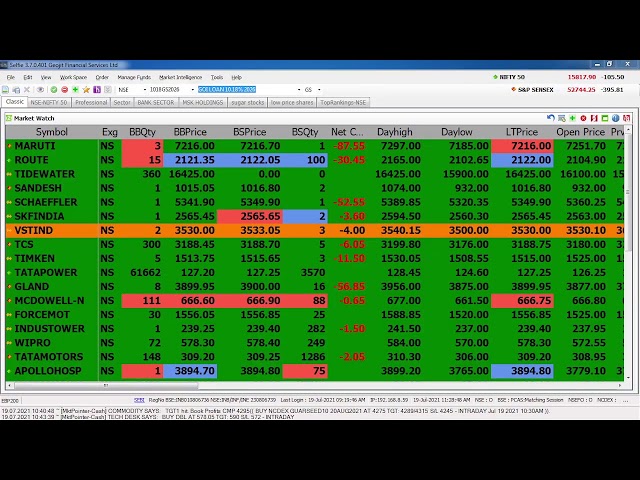Viewport: 640px width, 480px height.
Task: Switch to the BANK SECTOR tab
Action: point(156,102)
